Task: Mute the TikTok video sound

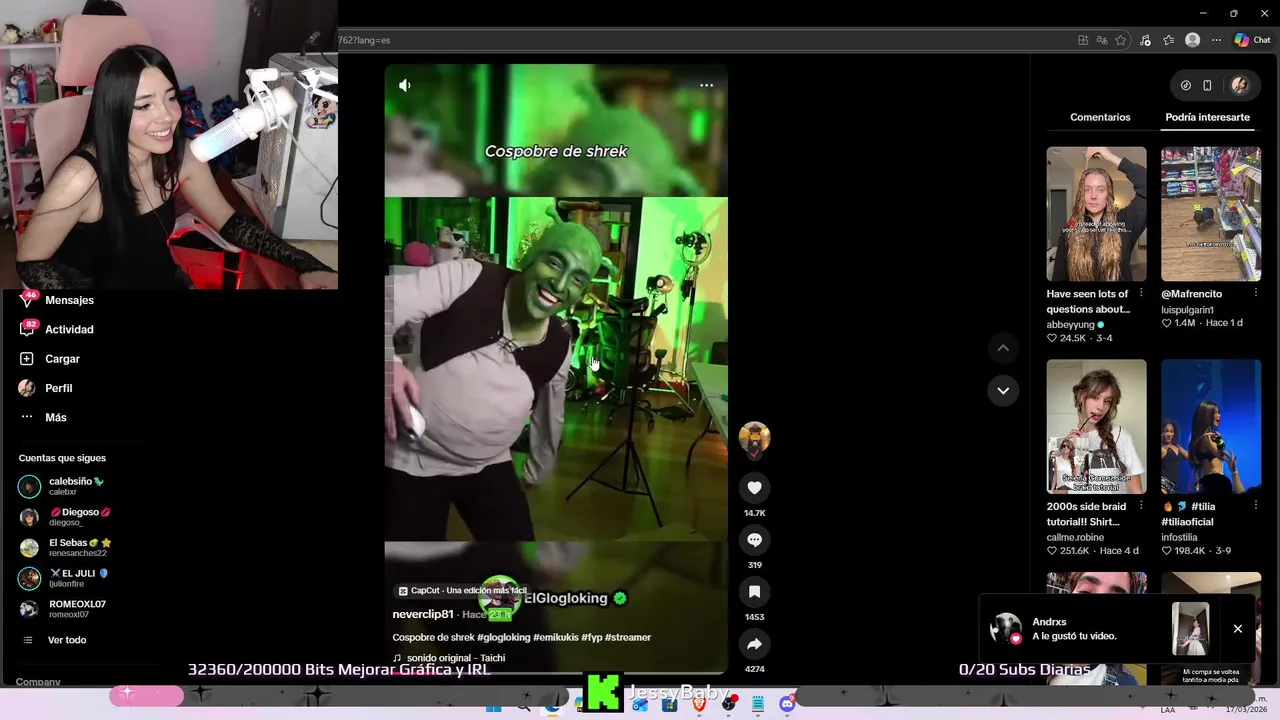Action: [x=404, y=86]
